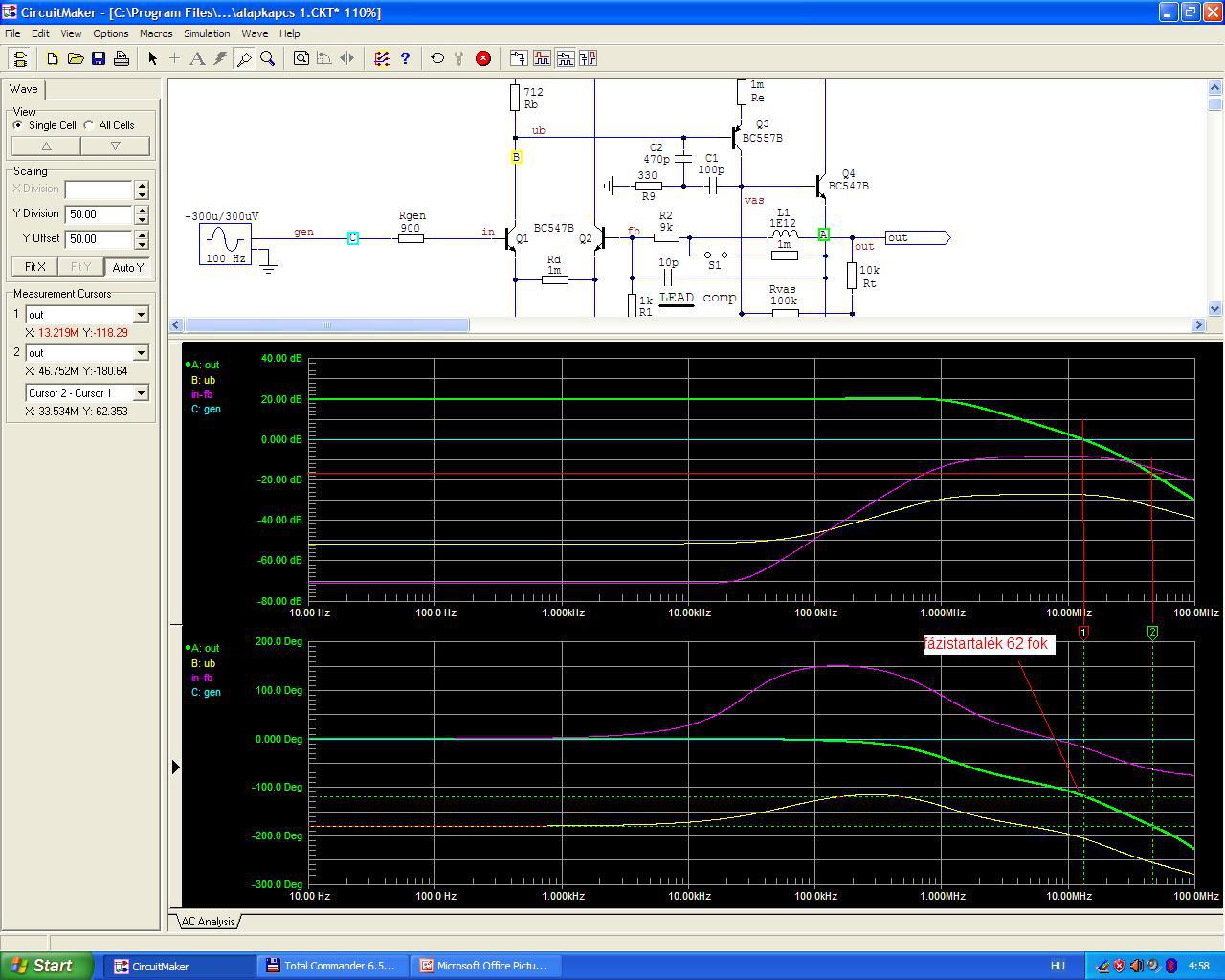
Task: Click the Save file toolbar icon
Action: (99, 58)
